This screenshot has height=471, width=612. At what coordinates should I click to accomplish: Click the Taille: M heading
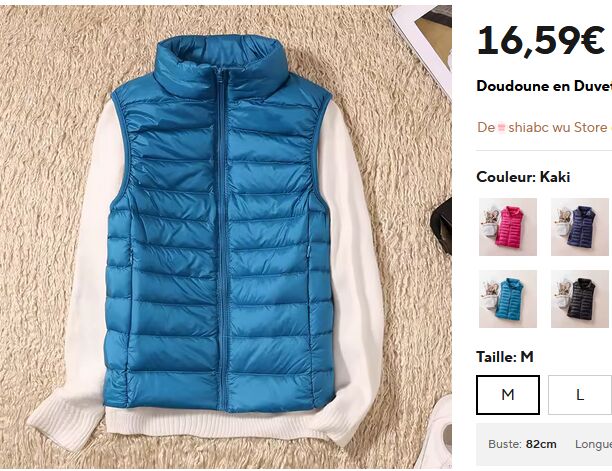click(x=505, y=357)
